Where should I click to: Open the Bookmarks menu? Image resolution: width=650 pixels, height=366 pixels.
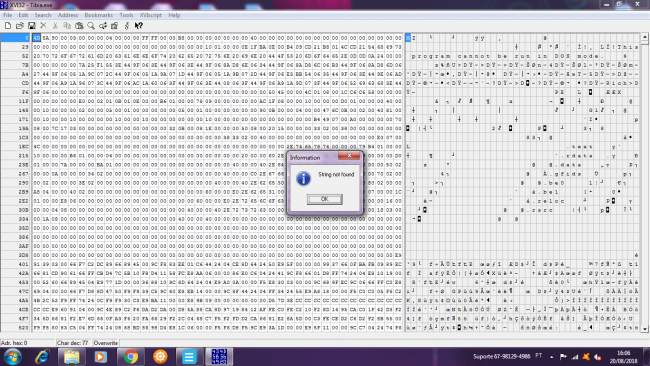point(99,15)
